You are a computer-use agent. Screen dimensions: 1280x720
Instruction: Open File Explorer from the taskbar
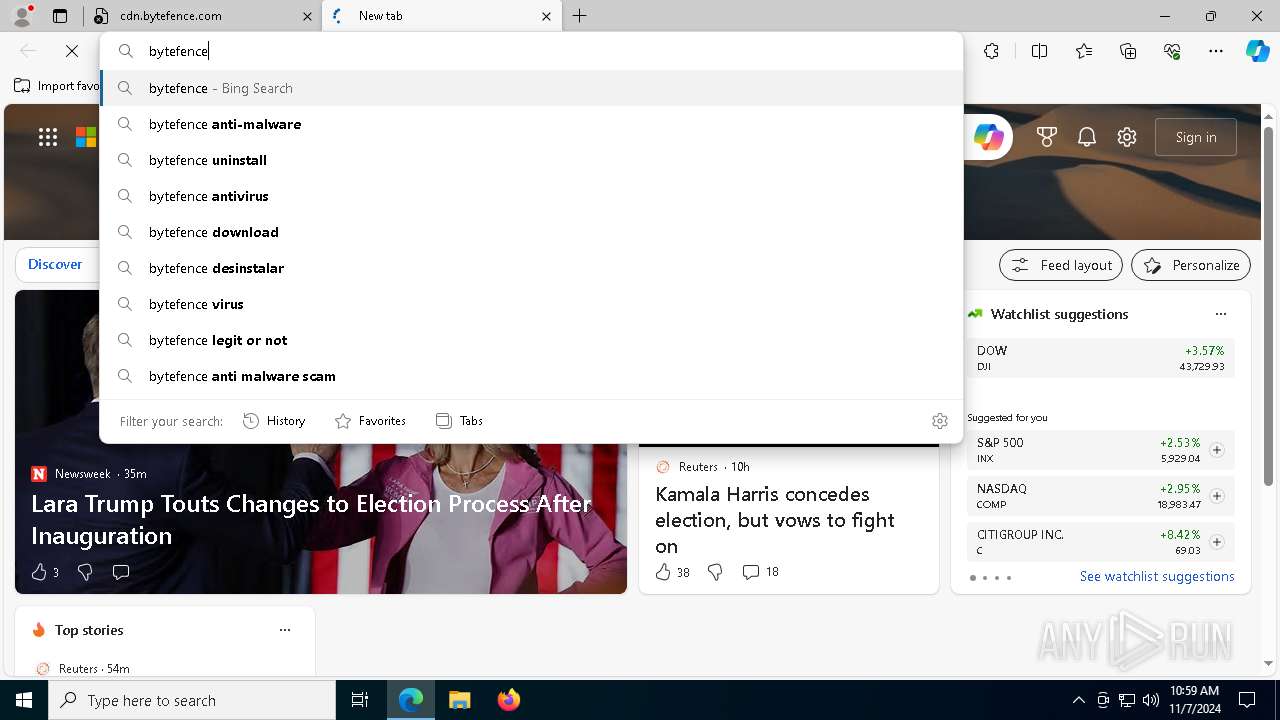pyautogui.click(x=459, y=700)
